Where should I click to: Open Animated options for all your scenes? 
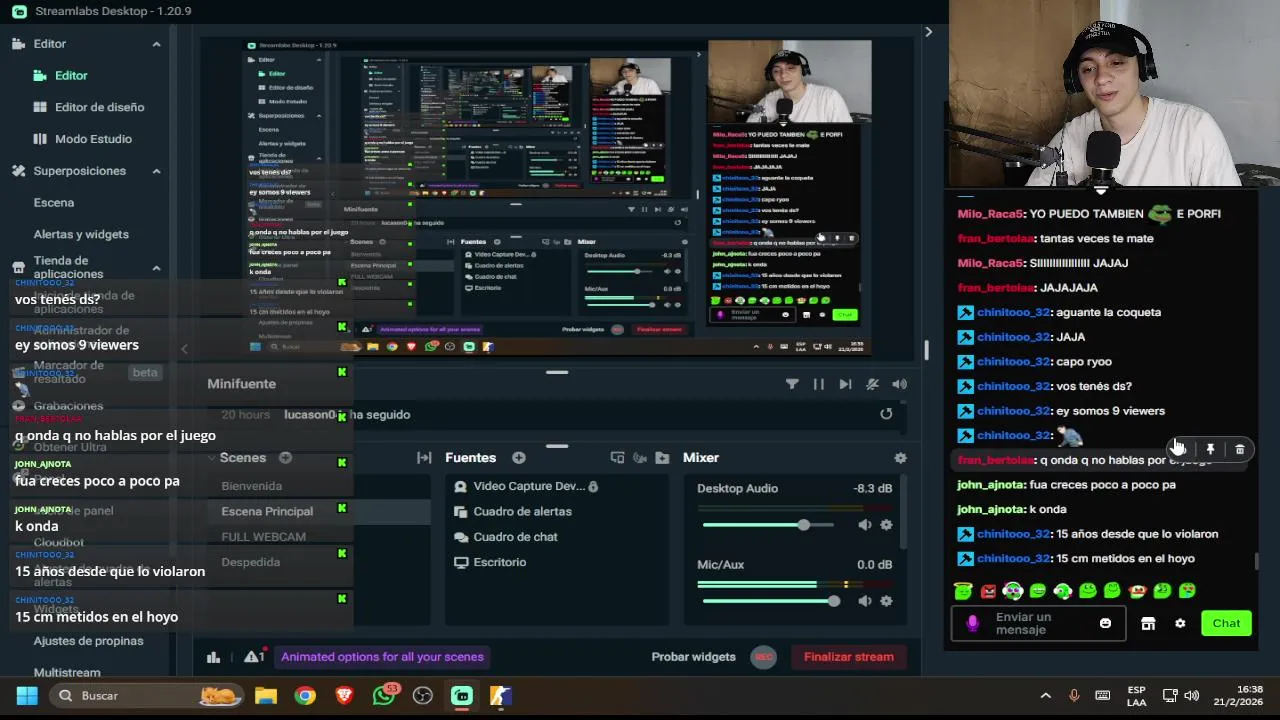click(x=382, y=657)
